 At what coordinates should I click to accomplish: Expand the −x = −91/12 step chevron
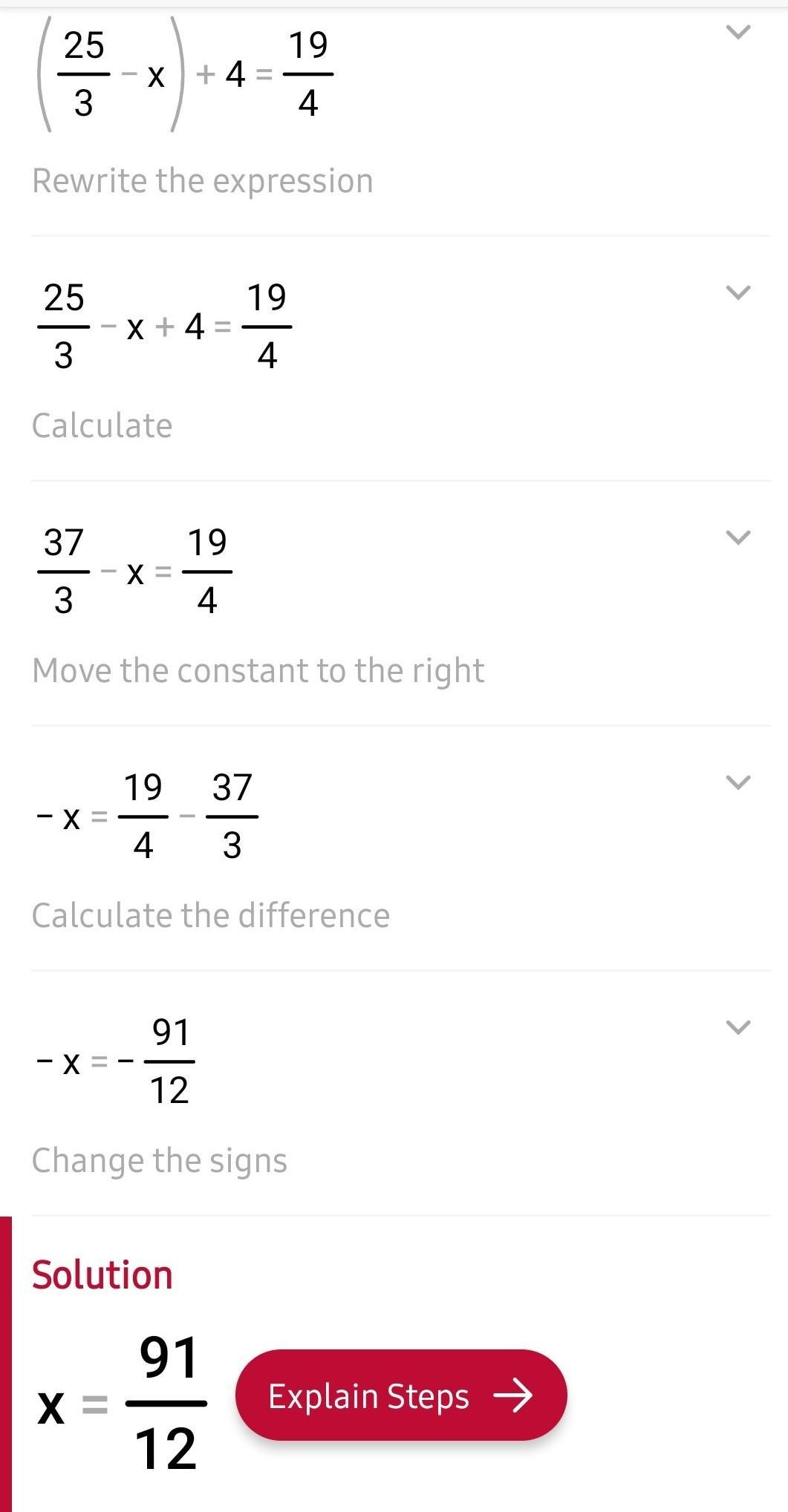(x=737, y=1027)
